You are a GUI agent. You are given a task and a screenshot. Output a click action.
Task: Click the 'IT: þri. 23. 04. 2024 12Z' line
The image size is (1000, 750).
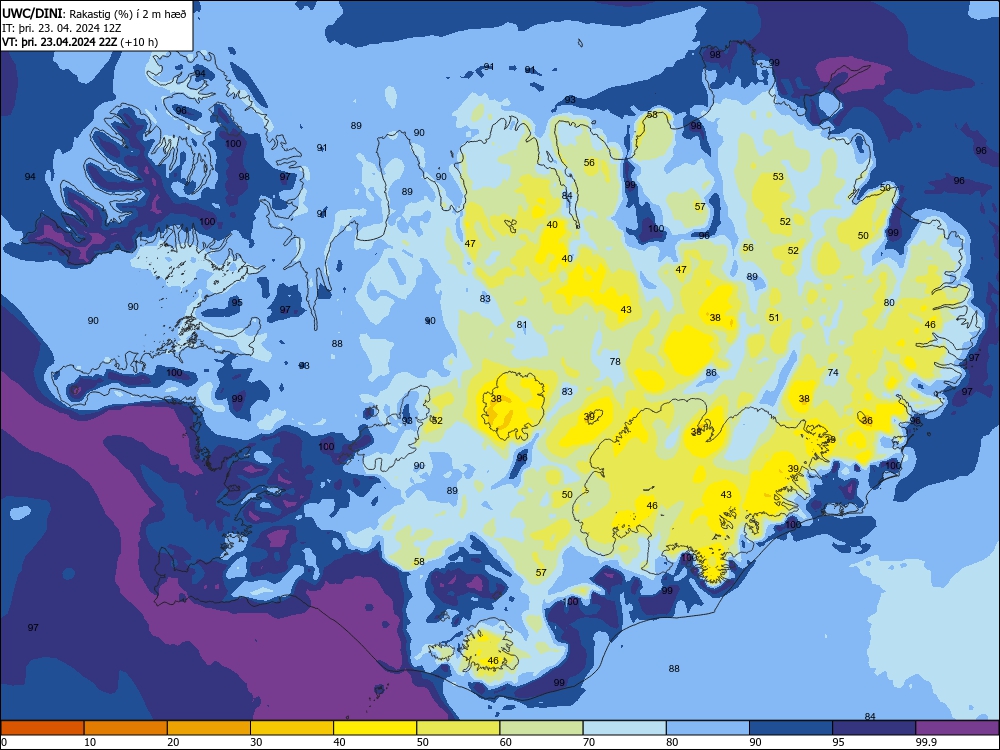click(61, 28)
